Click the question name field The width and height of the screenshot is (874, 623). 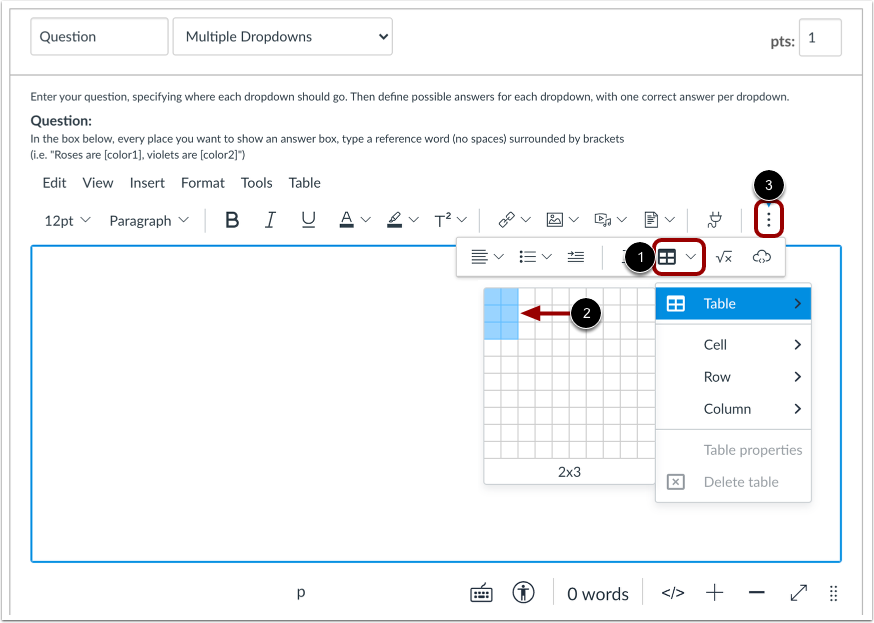point(99,37)
